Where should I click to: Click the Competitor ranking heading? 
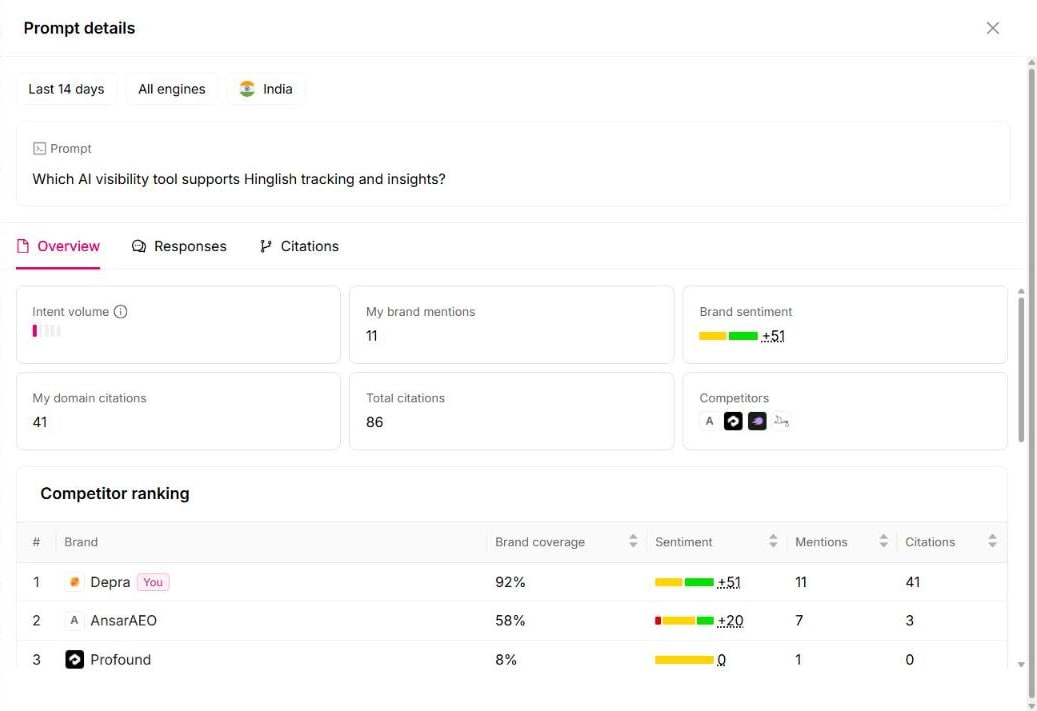pos(114,493)
